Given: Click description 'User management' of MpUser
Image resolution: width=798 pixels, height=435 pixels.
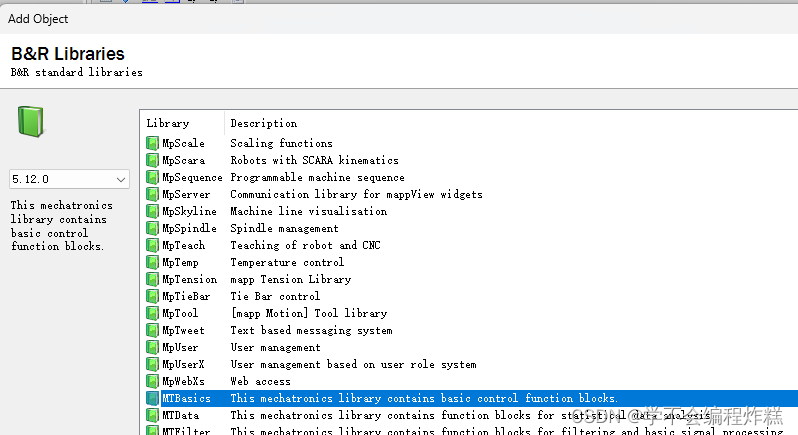Looking at the screenshot, I should coord(275,347).
